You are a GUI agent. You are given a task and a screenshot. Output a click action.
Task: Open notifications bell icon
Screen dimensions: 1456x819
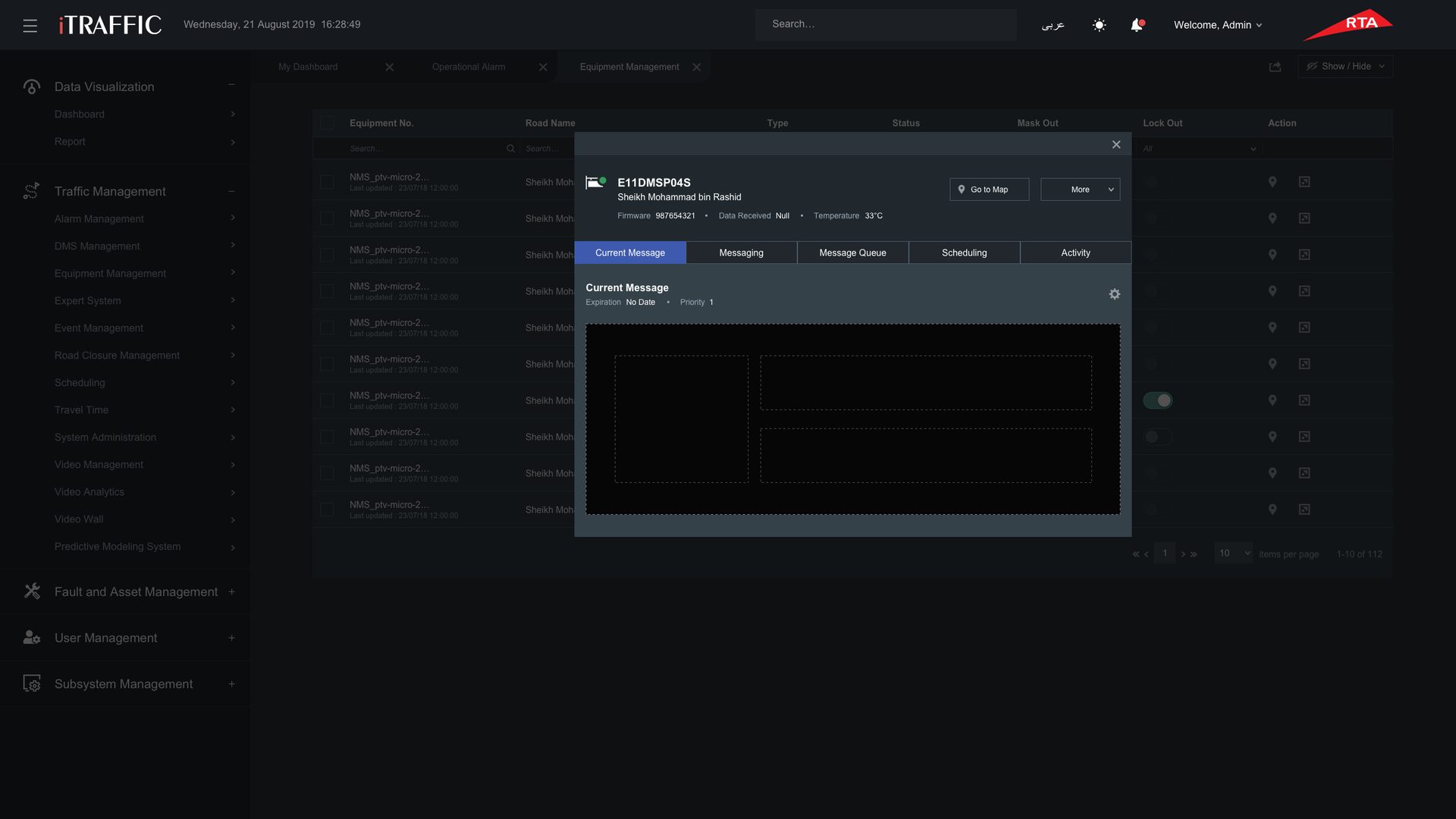click(1137, 25)
